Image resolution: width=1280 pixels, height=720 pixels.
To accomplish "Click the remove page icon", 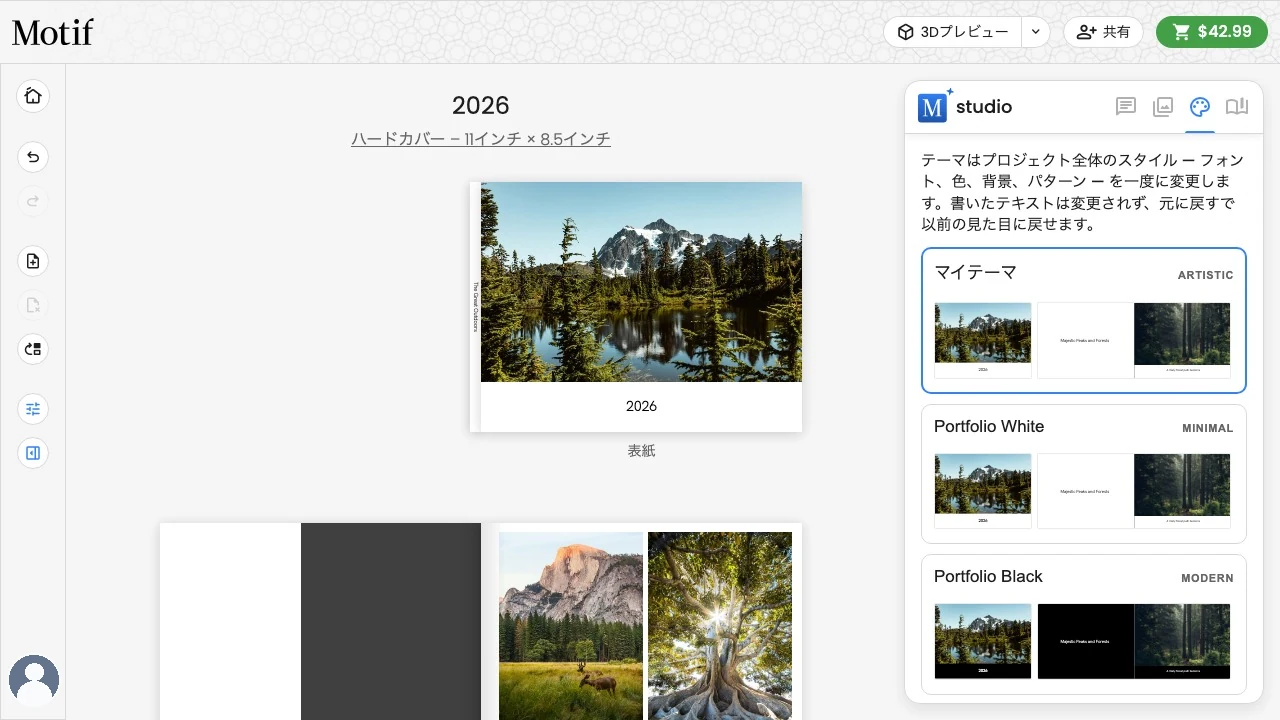I will pos(33,305).
